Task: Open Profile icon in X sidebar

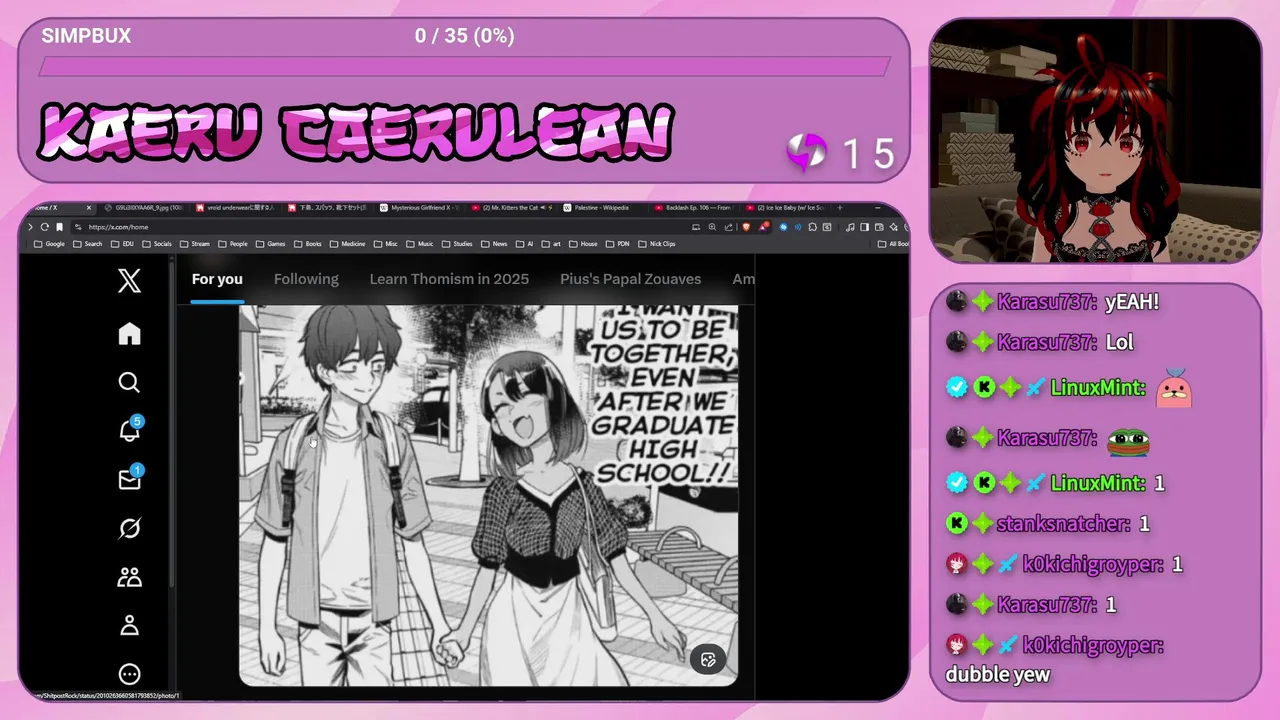Action: 129,626
